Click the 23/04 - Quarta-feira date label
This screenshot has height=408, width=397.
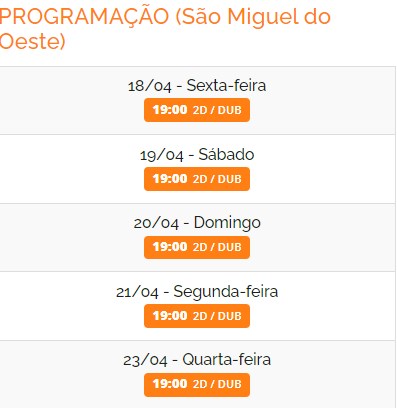(x=197, y=360)
